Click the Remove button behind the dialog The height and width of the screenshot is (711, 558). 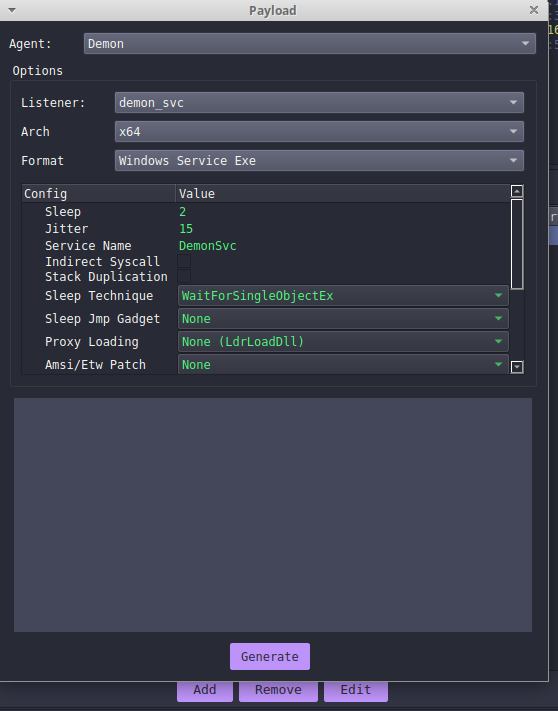coord(278,690)
